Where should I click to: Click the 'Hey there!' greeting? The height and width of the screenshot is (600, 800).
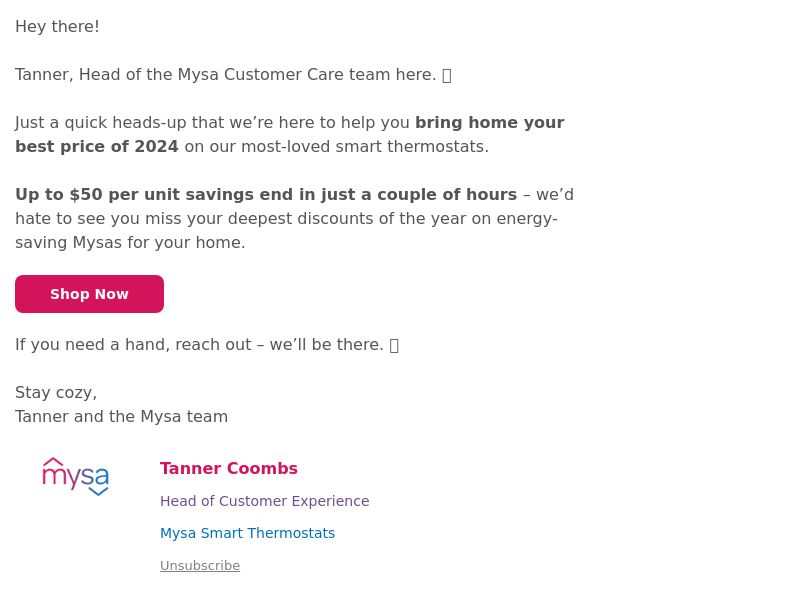tap(57, 27)
